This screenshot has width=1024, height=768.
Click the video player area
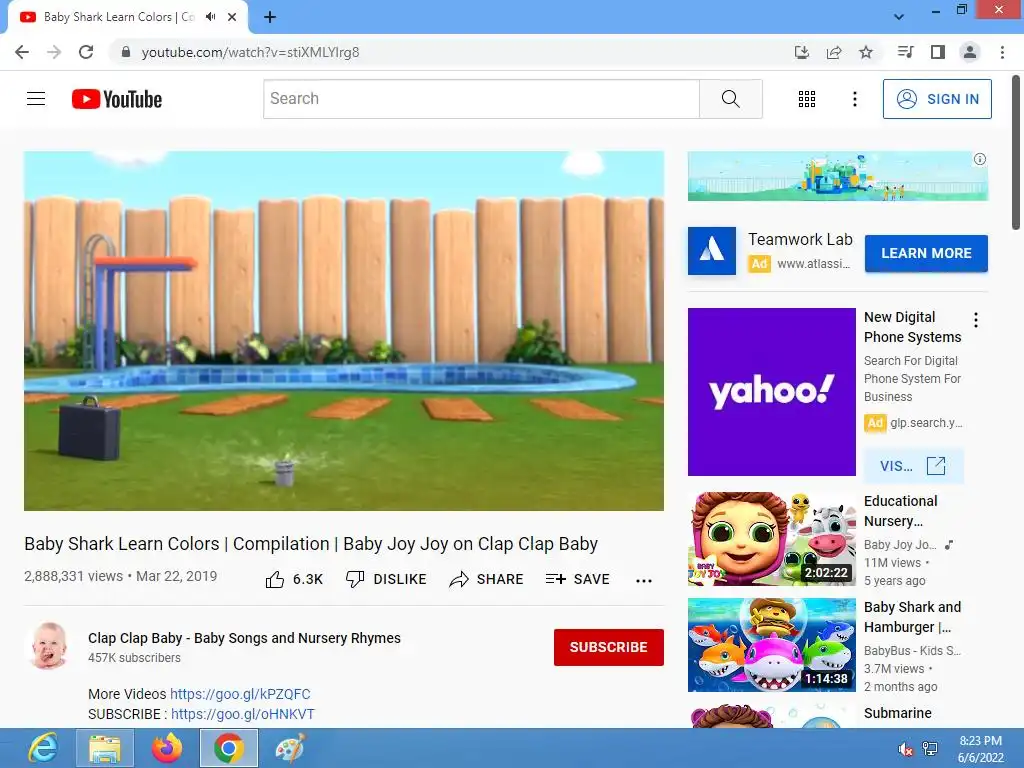click(x=344, y=331)
